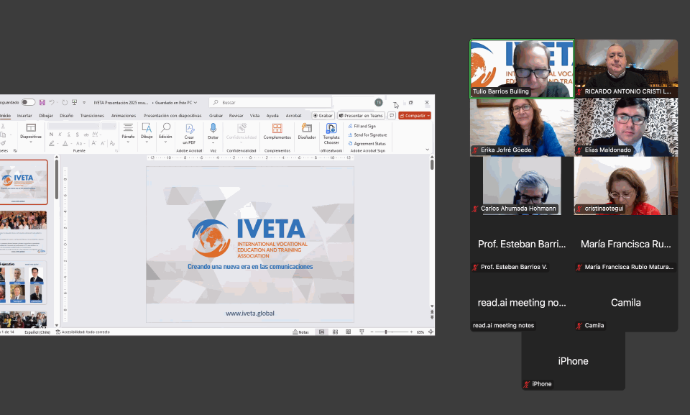
Task: Click the red Compartir button
Action: pos(415,115)
